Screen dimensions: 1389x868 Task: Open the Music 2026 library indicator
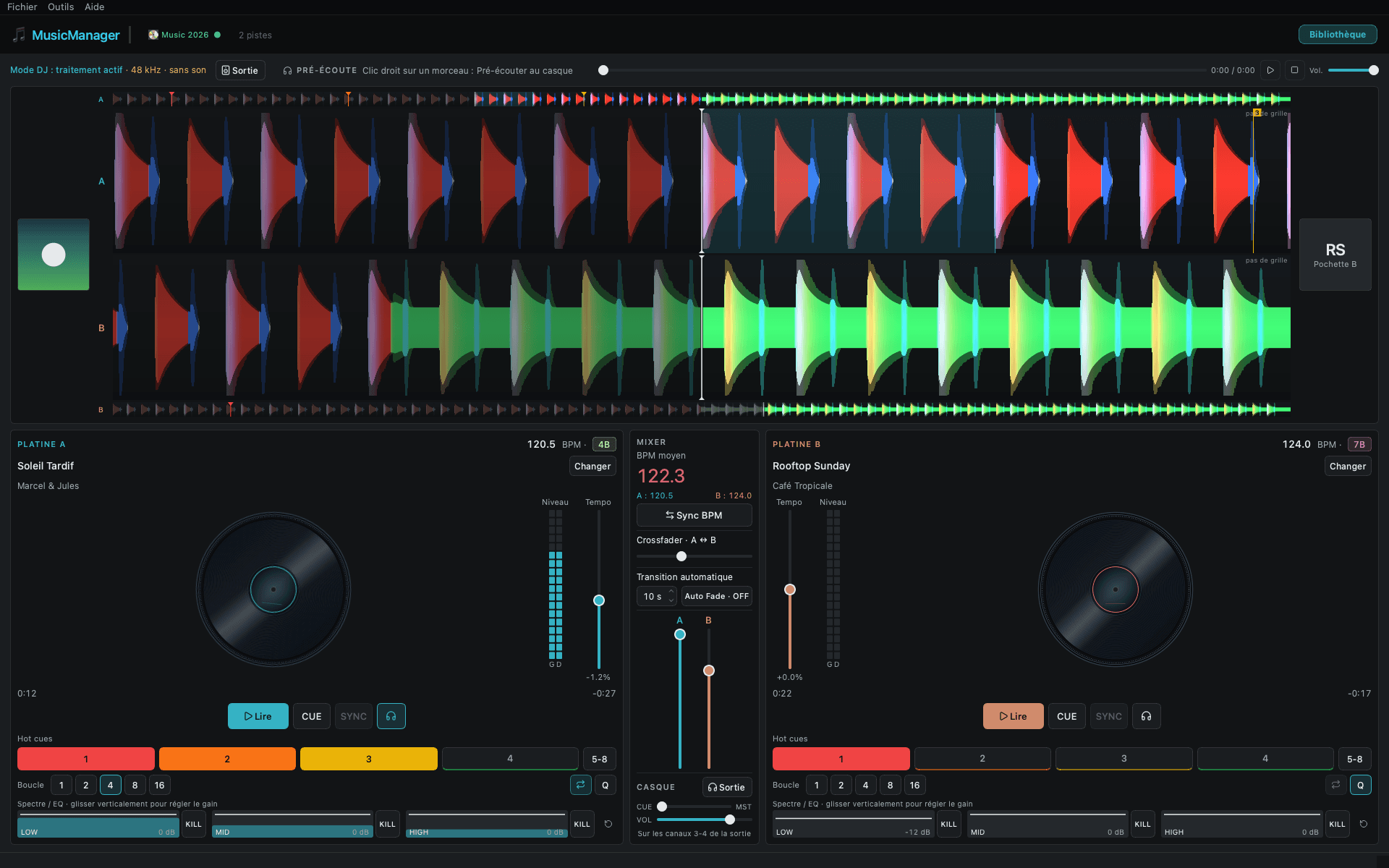[x=184, y=35]
